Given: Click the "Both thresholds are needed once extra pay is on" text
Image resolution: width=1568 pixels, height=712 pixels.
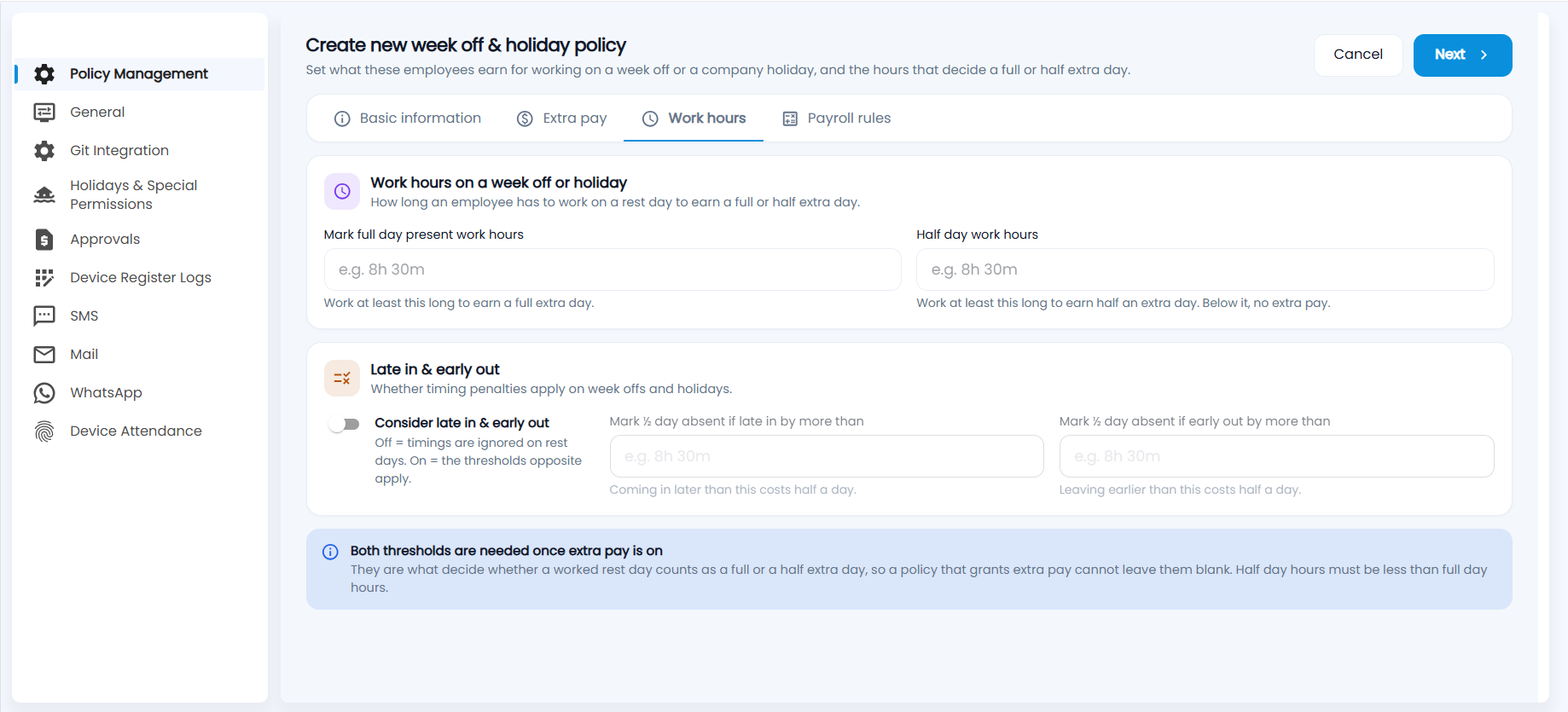Looking at the screenshot, I should pos(507,551).
